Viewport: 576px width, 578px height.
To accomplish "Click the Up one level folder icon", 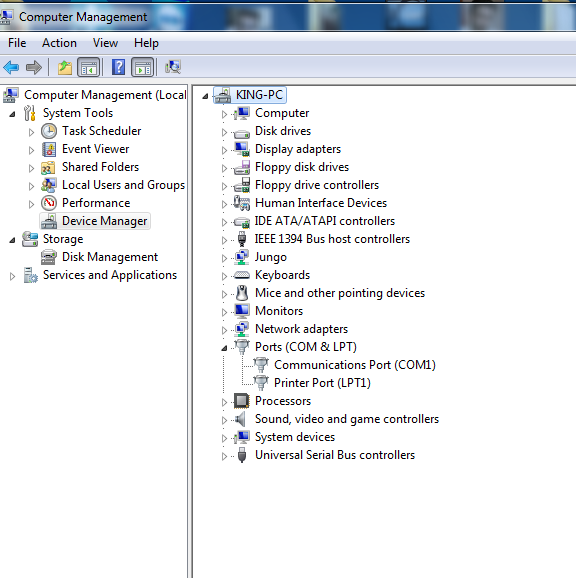I will coord(64,67).
